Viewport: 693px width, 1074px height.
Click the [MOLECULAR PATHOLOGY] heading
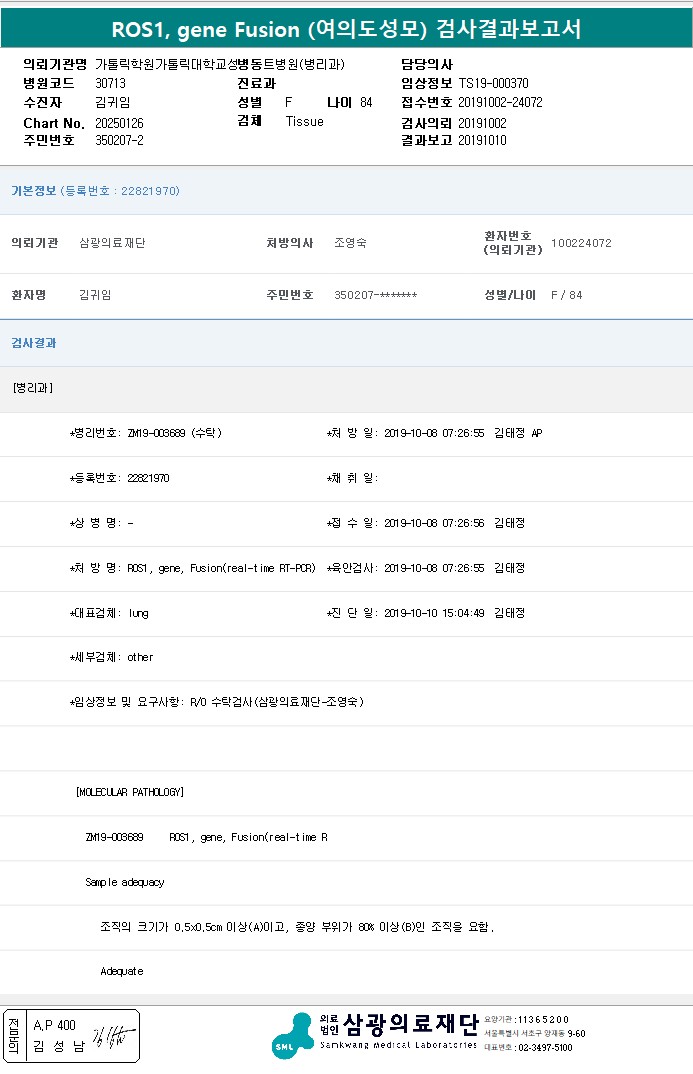coord(130,792)
